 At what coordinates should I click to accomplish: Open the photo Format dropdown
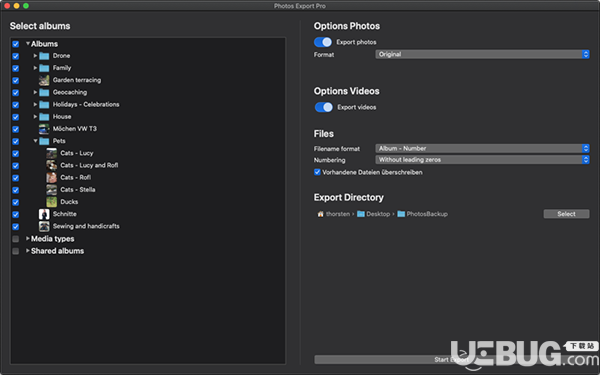pos(482,54)
